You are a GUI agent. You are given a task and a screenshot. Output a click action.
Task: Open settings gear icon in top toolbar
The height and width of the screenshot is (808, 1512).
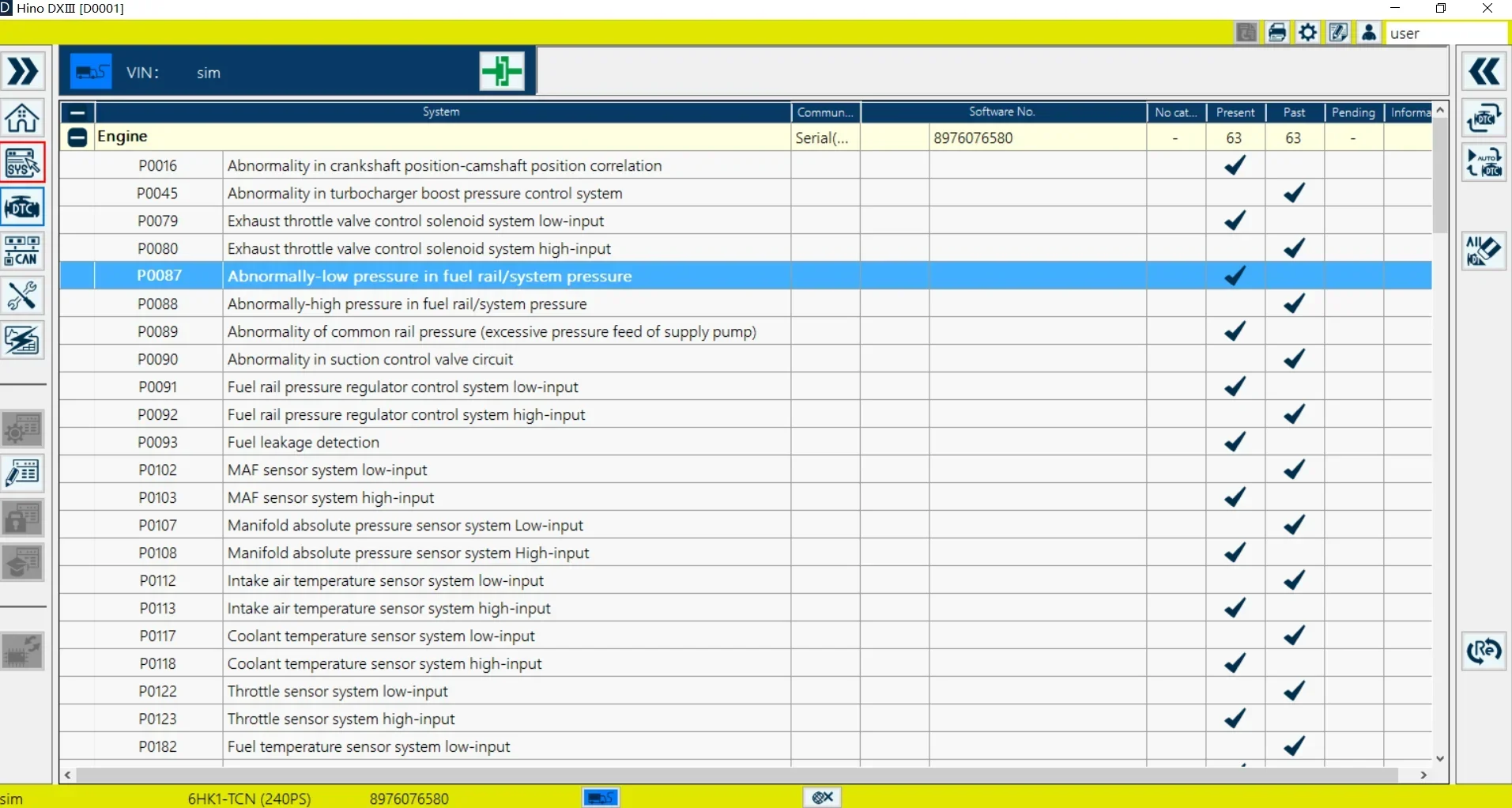(x=1308, y=32)
